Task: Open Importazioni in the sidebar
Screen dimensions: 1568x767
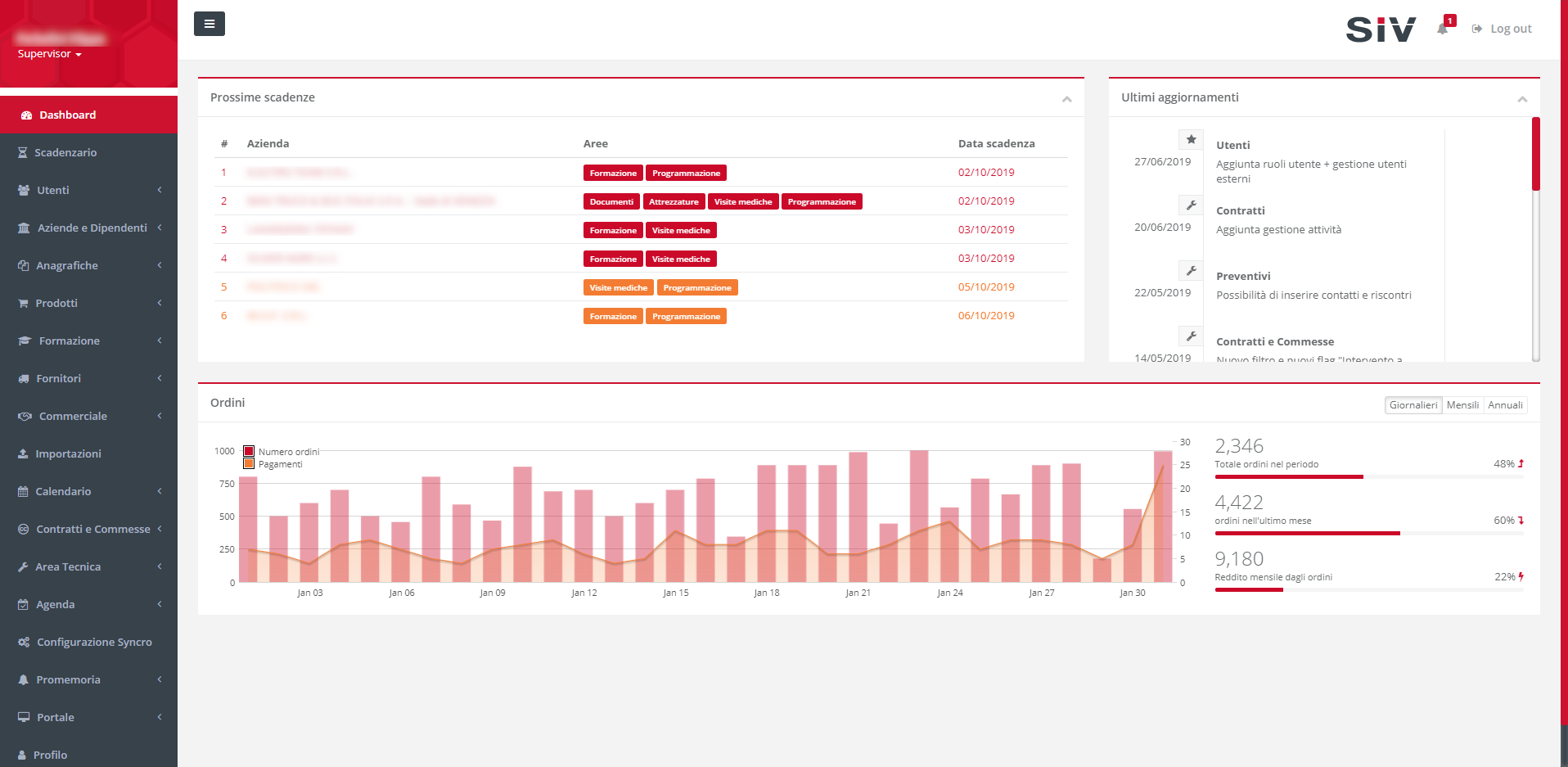Action: click(68, 454)
